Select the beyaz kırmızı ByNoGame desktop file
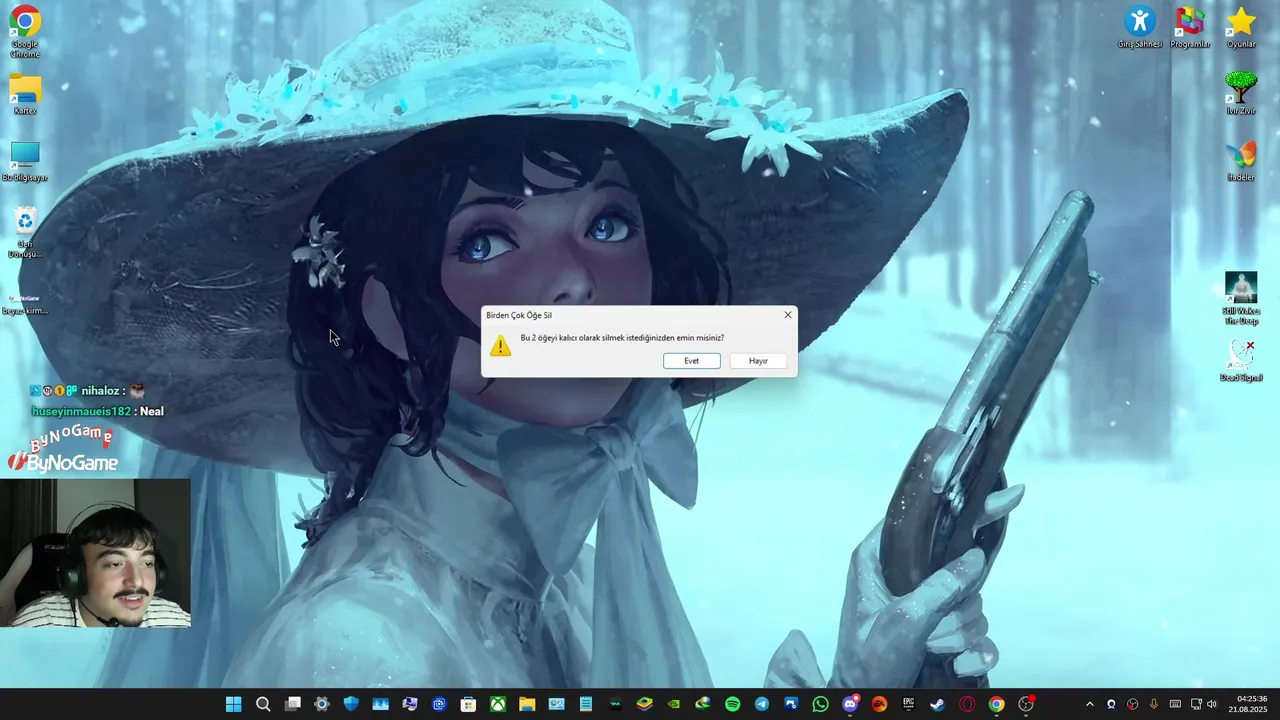Image resolution: width=1280 pixels, height=720 pixels. (25, 303)
